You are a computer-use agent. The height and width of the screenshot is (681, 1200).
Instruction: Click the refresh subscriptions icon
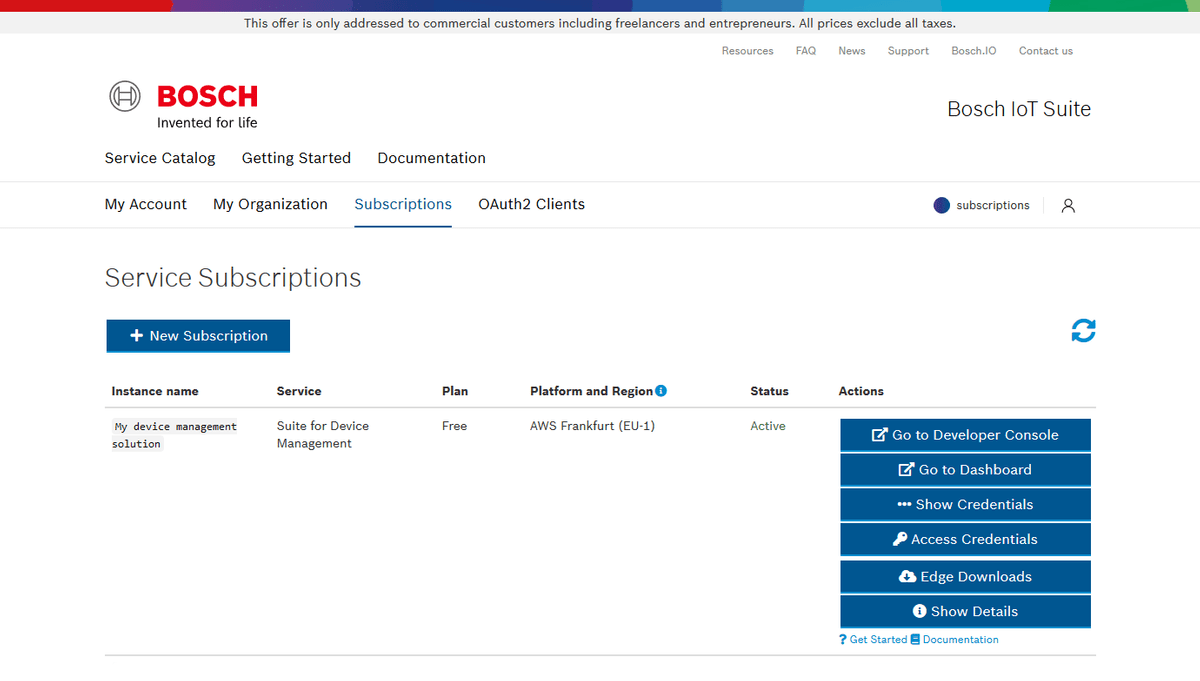1083,331
